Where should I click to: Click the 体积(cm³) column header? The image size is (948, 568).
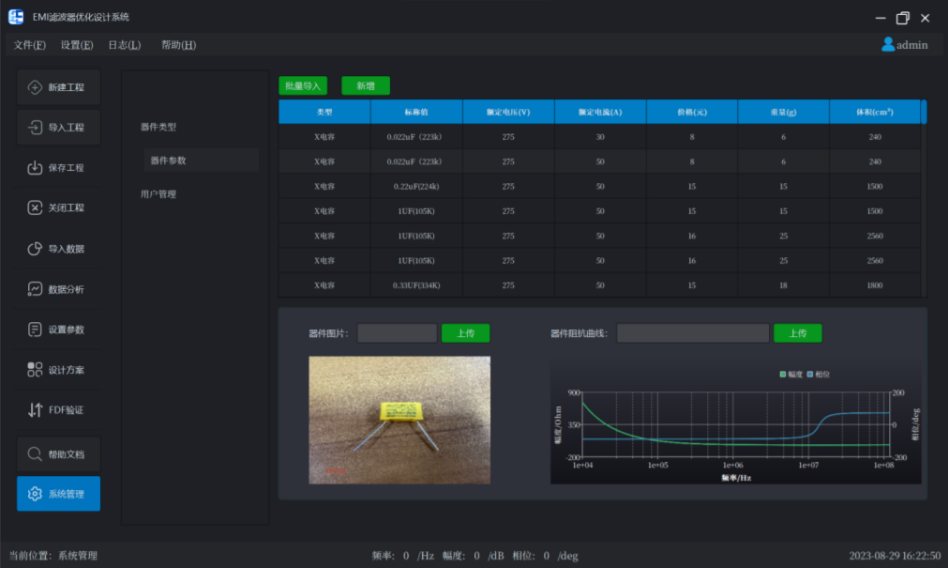tap(875, 112)
